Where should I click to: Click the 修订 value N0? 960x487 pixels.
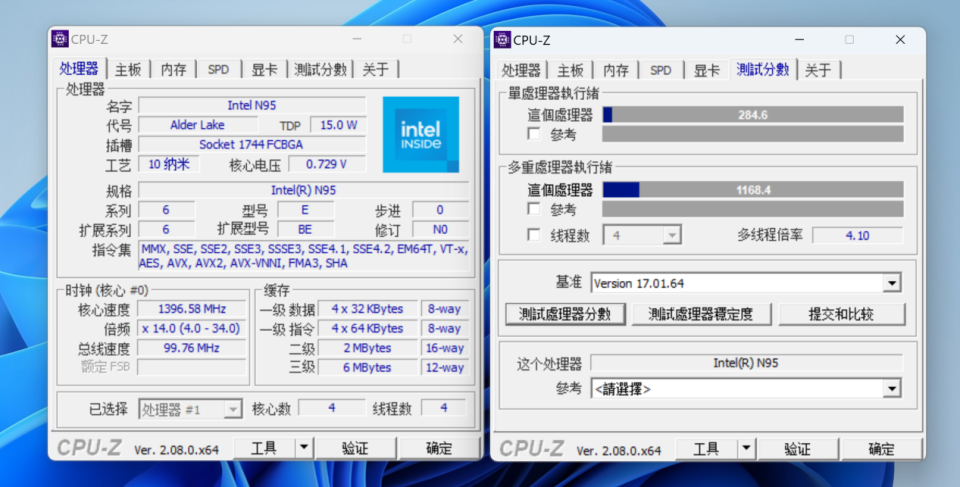pyautogui.click(x=440, y=229)
